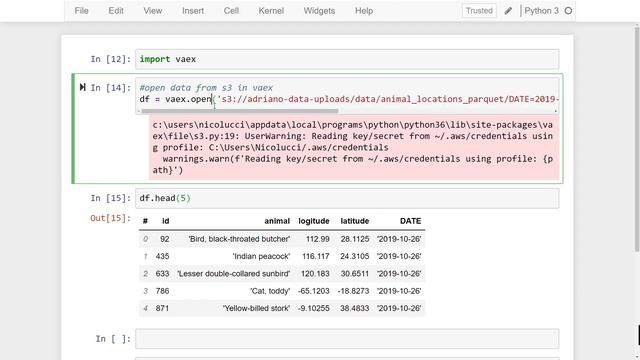The width and height of the screenshot is (640, 360).
Task: Click the '#open data from s3 in vaex' comment
Action: (206, 88)
